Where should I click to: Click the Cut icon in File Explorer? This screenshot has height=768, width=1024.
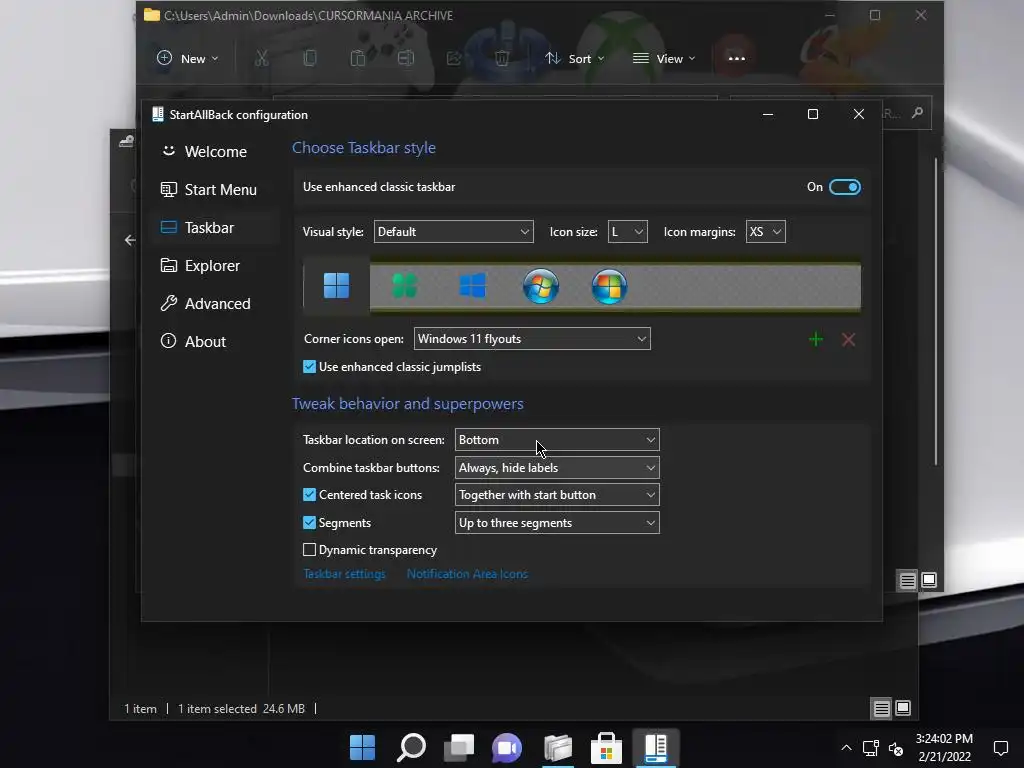point(261,58)
